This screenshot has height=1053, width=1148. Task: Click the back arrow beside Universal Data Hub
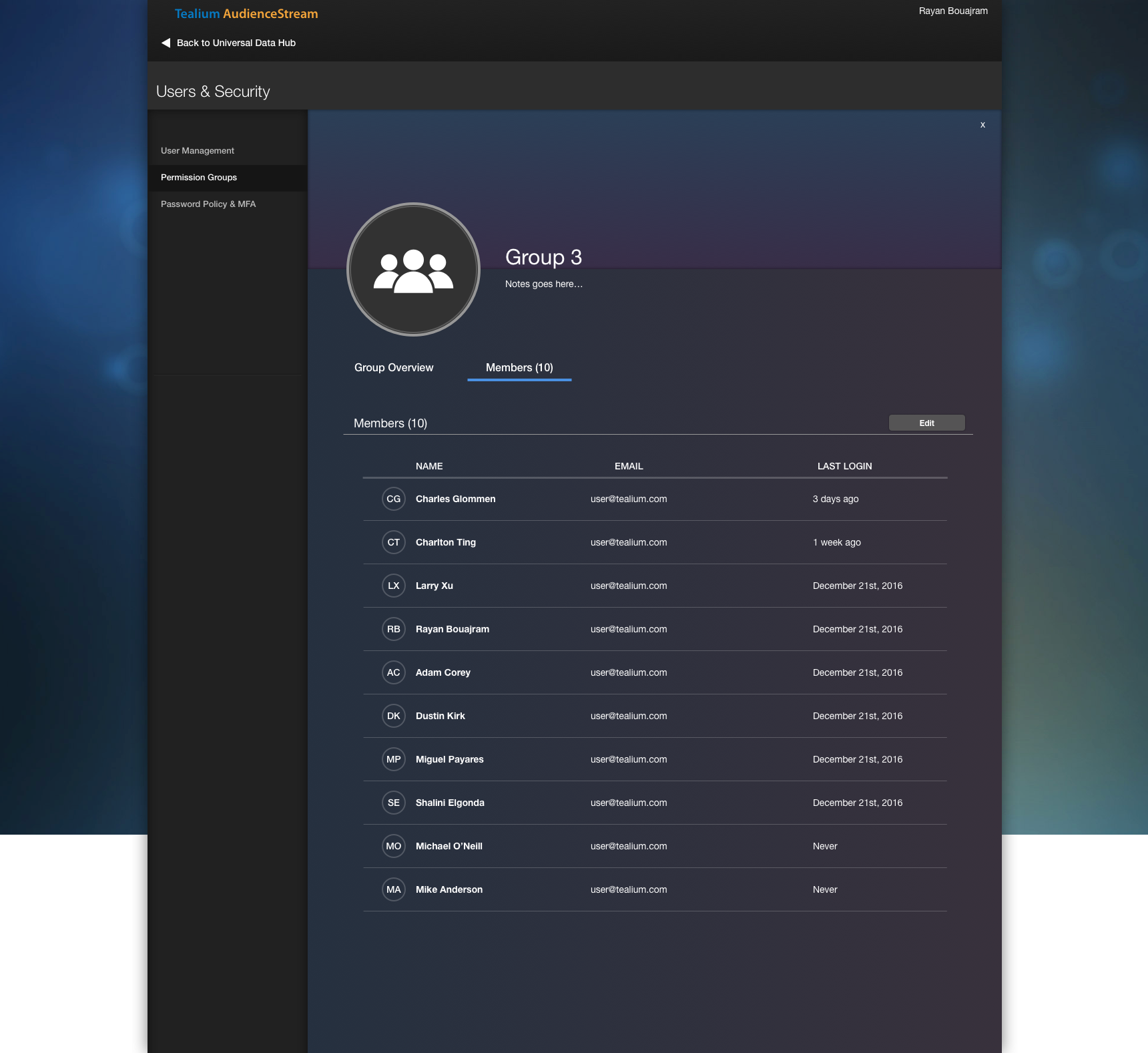click(x=164, y=42)
